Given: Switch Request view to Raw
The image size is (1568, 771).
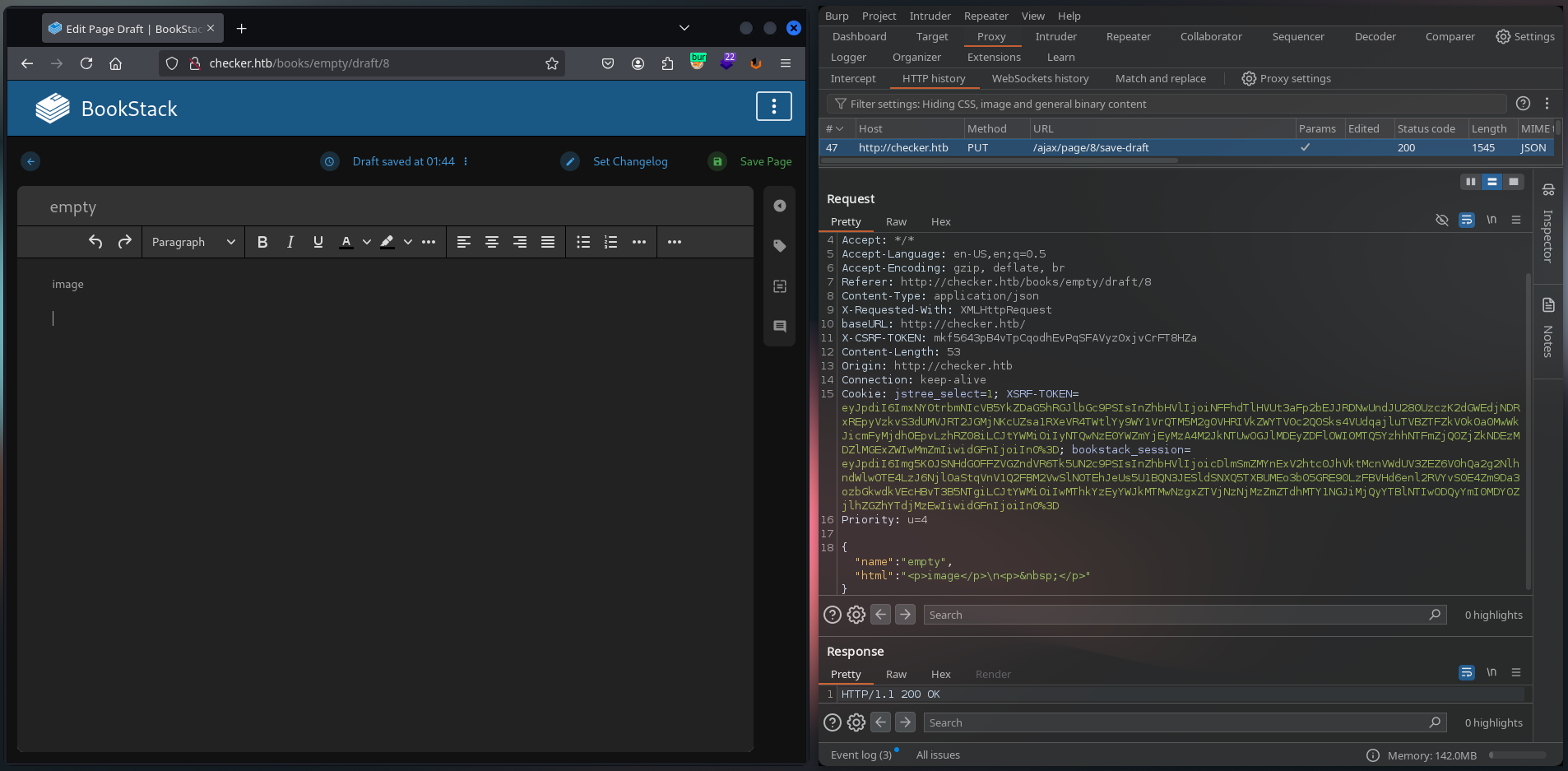Looking at the screenshot, I should pyautogui.click(x=896, y=221).
